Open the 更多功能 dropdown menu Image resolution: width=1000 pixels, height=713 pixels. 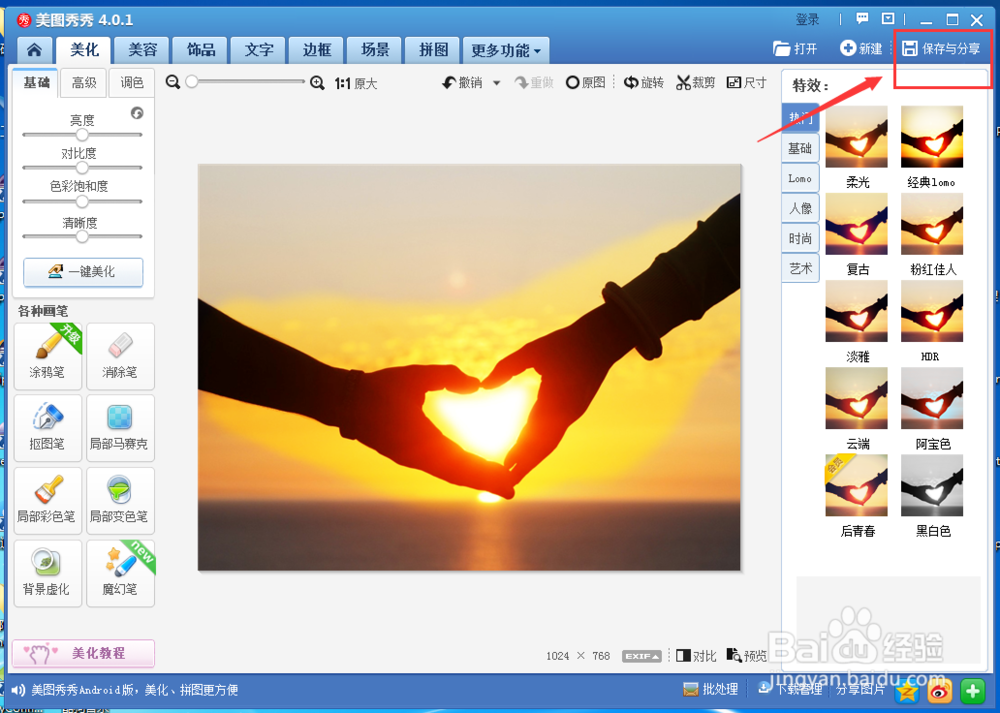tap(506, 50)
